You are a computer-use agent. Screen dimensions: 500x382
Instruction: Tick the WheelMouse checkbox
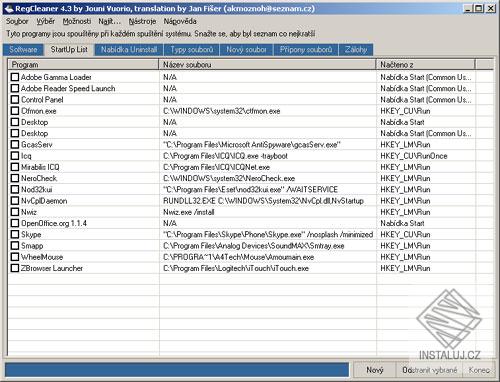[15, 257]
